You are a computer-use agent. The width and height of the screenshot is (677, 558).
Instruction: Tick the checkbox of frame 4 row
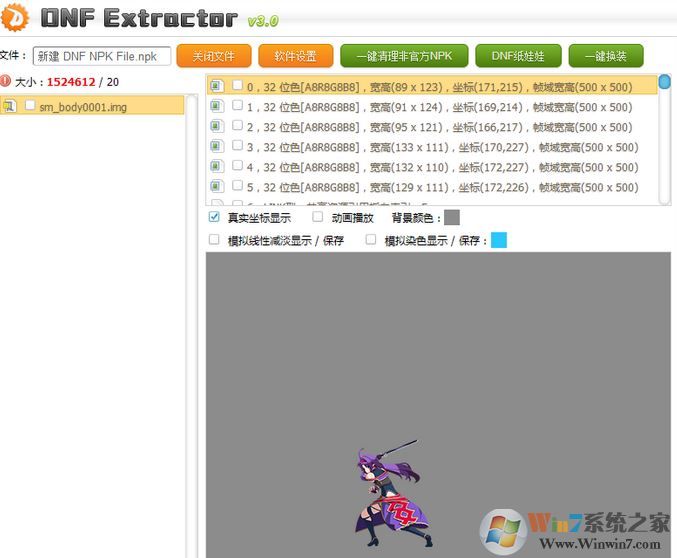point(237,165)
